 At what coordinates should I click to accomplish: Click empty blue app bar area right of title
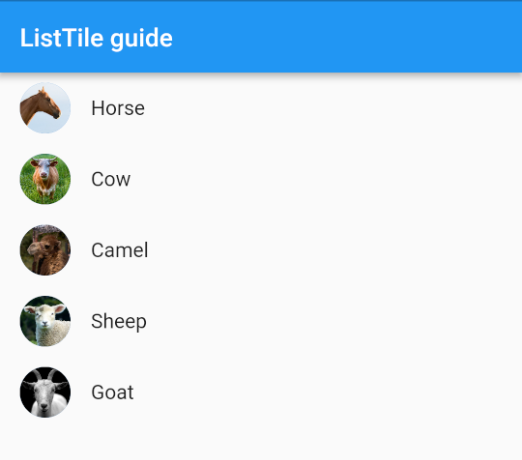click(347, 38)
